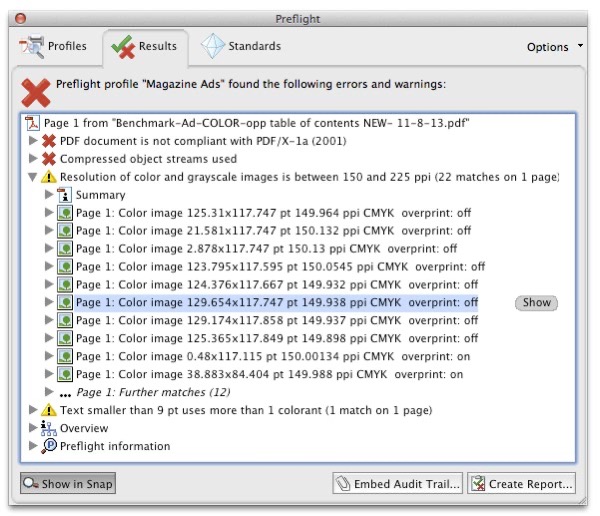Click the paperclip icon on Embed Audit Trail

coord(343,483)
